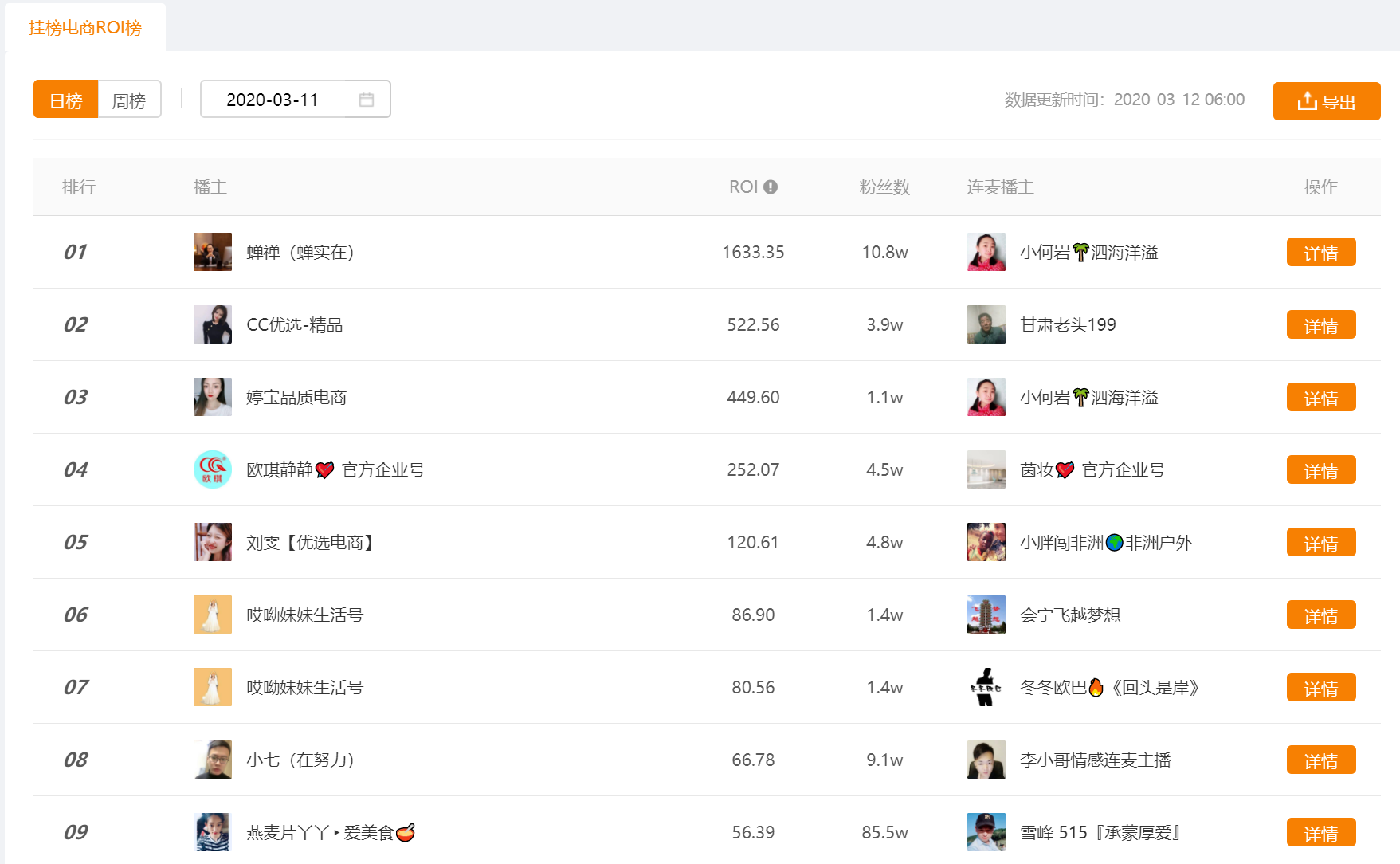Click the 播主 column header
Image resolution: width=1400 pixels, height=864 pixels.
210,187
